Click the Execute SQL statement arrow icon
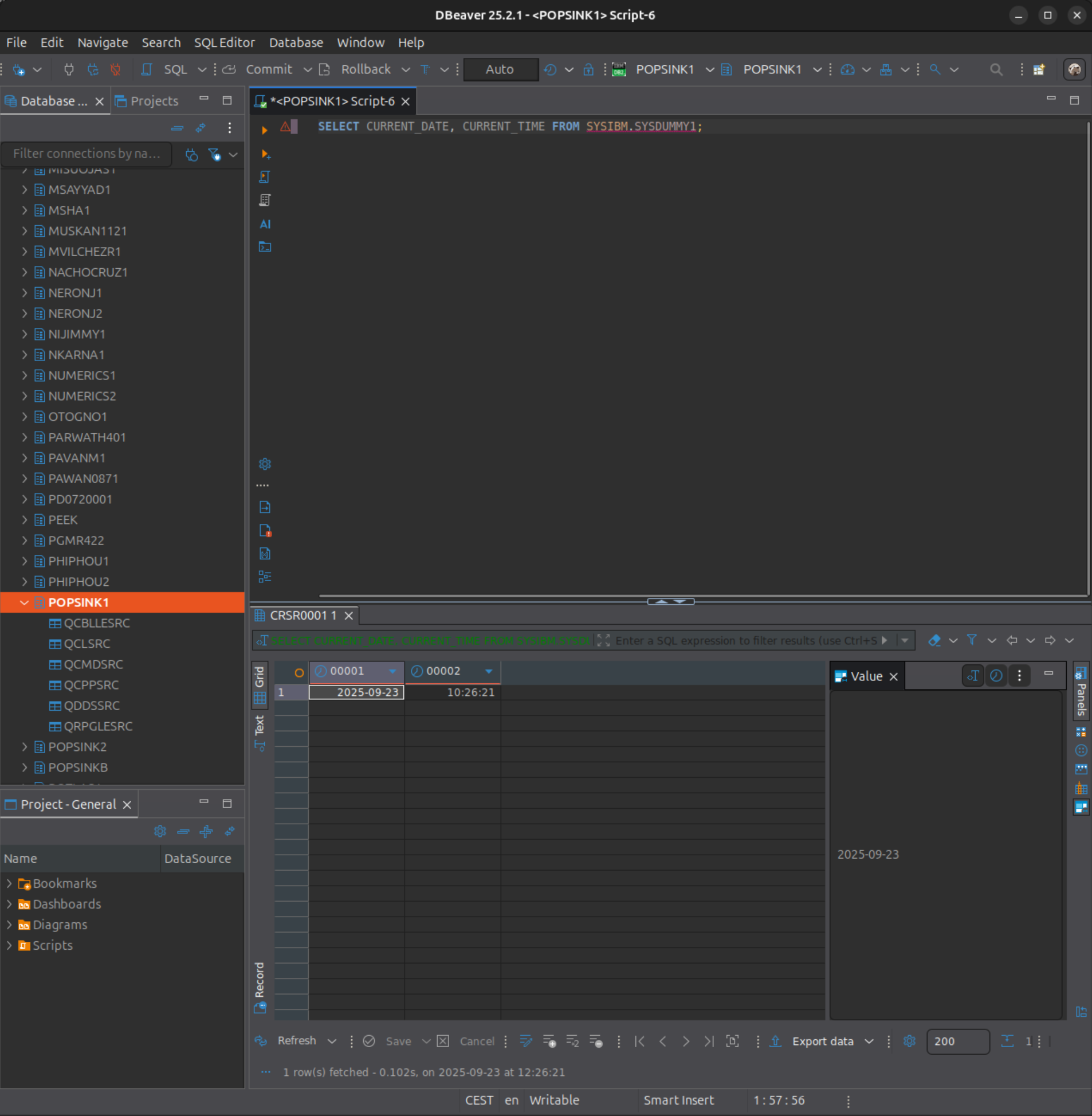Image resolution: width=1092 pixels, height=1116 pixels. pyautogui.click(x=264, y=130)
